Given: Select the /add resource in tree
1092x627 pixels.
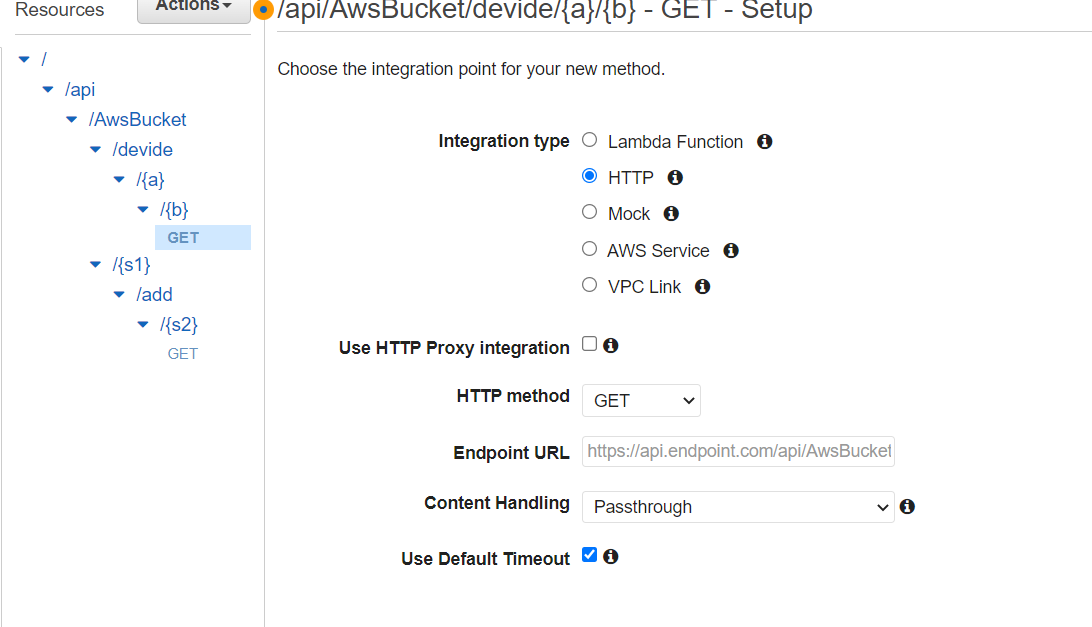Looking at the screenshot, I should (x=155, y=295).
